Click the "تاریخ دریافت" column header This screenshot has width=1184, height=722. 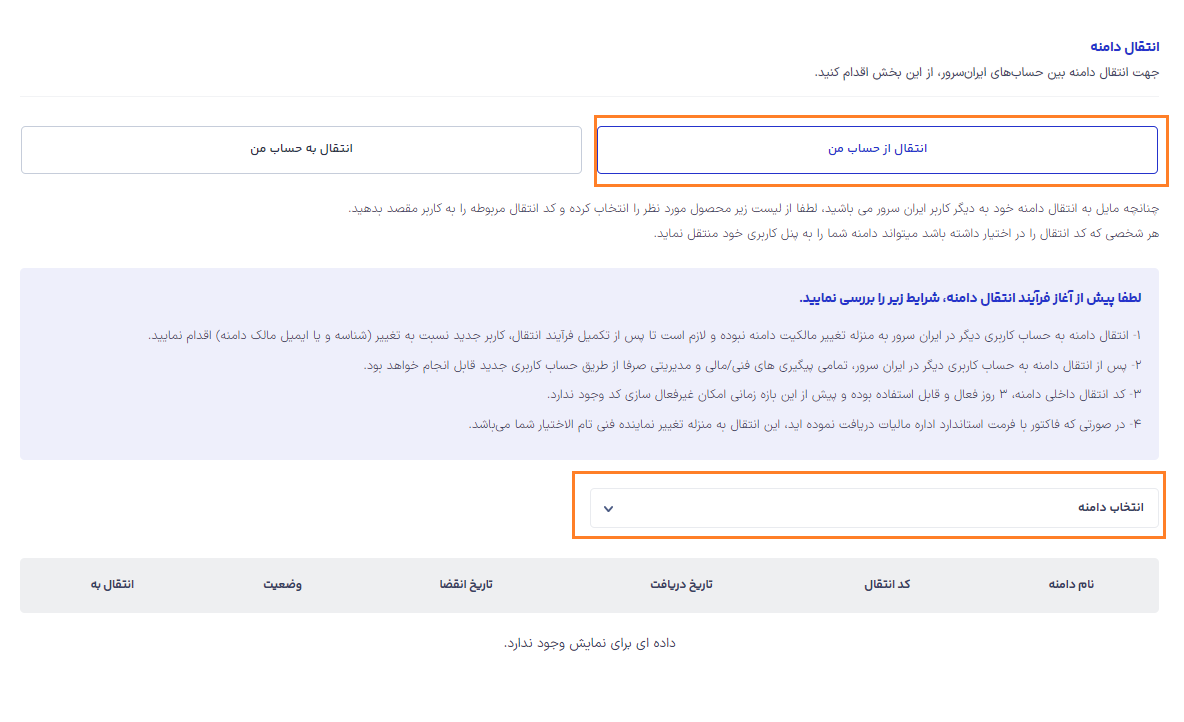[680, 584]
